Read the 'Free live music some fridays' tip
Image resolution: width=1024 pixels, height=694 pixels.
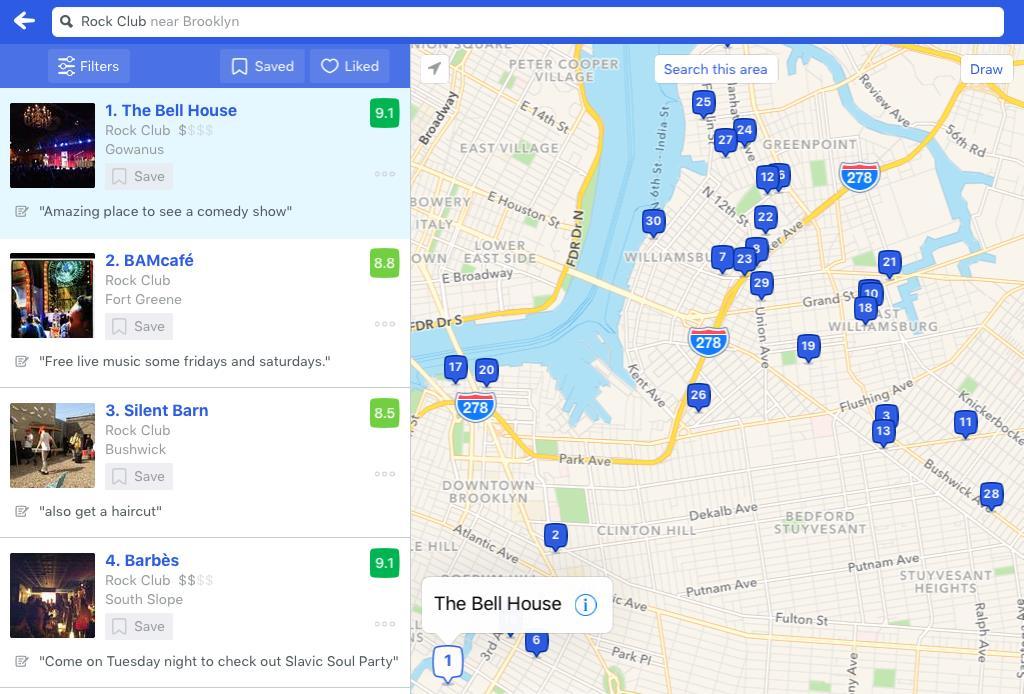185,362
